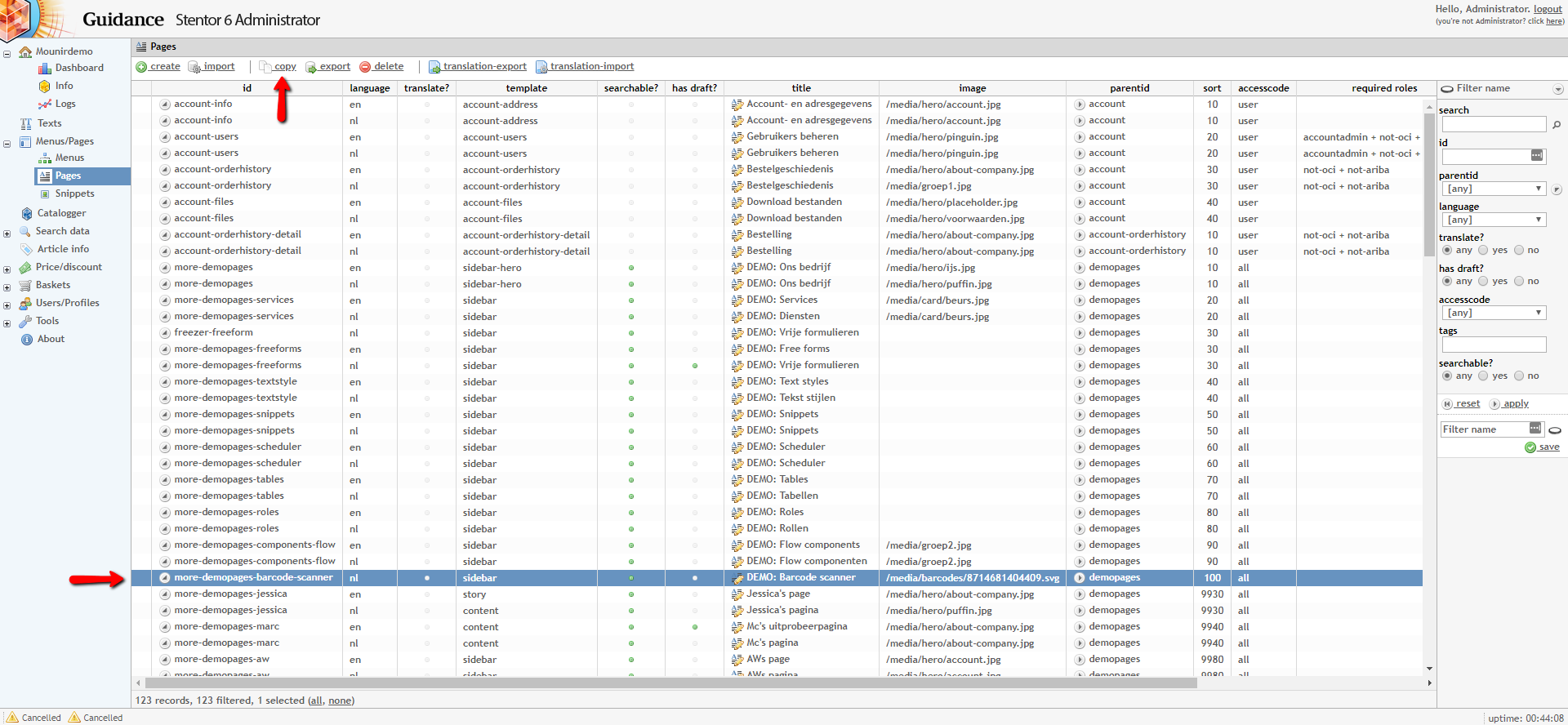Click the search magnifier icon in filter panel

click(1557, 125)
